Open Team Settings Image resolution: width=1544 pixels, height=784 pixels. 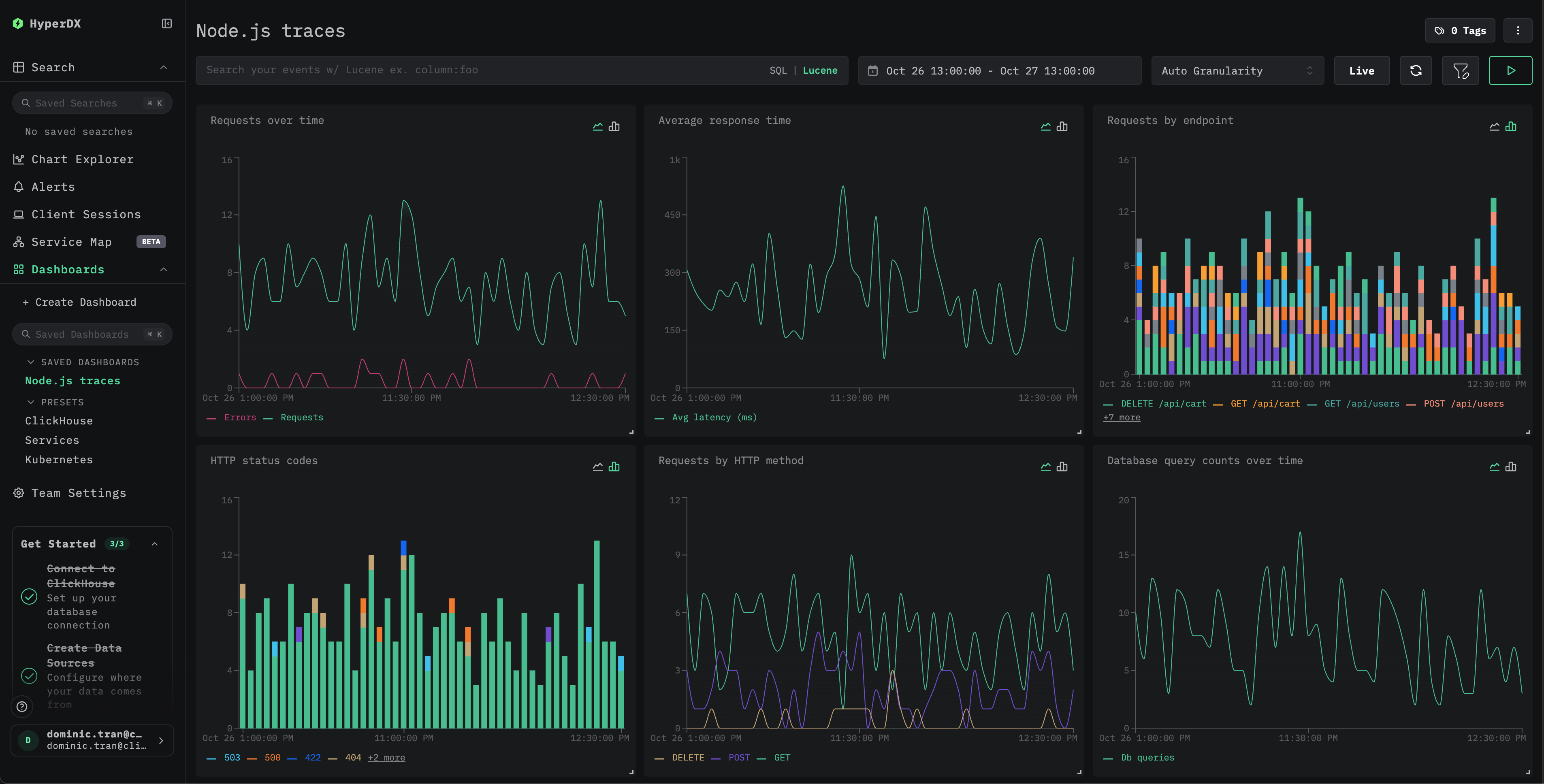tap(79, 493)
